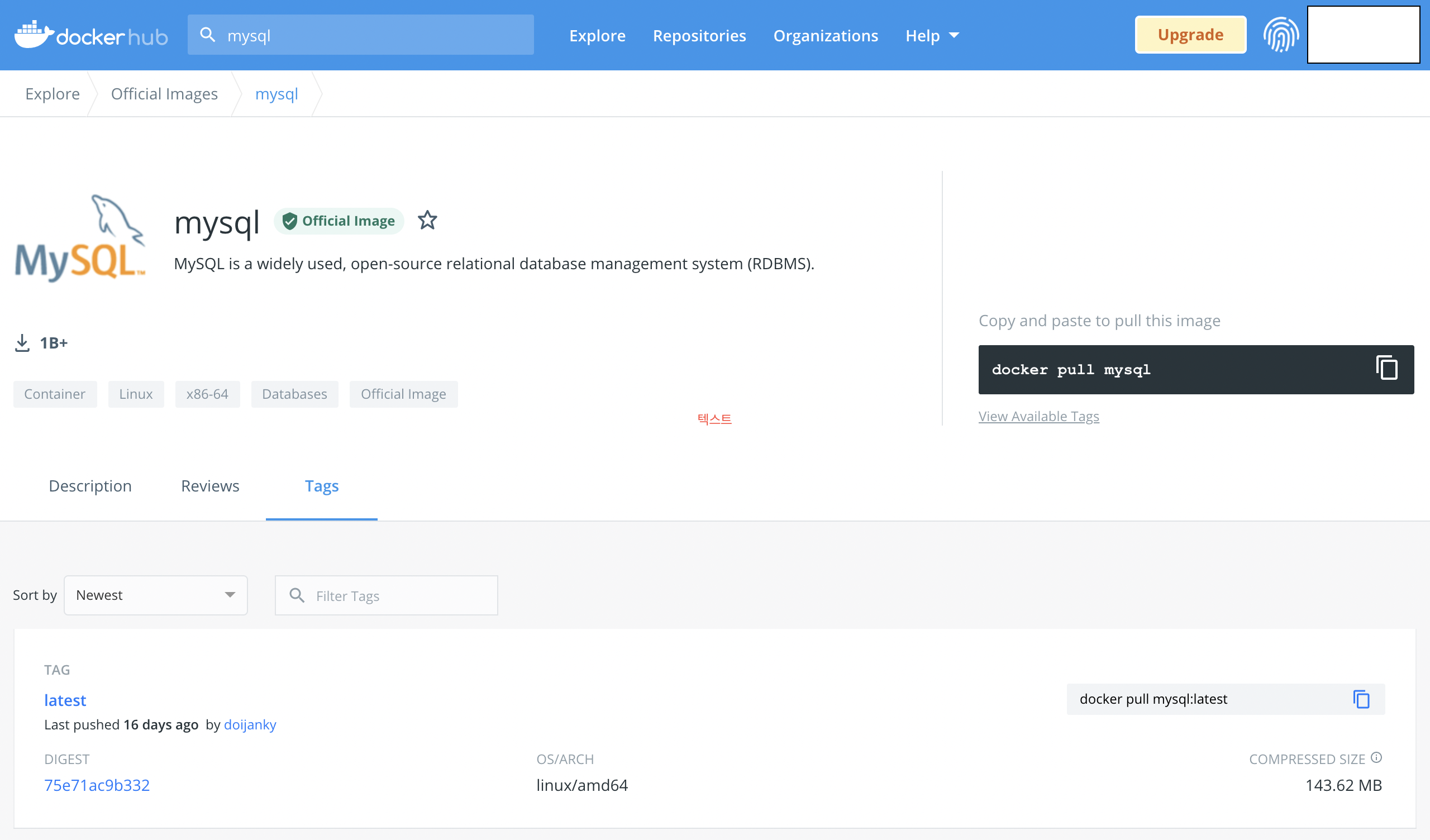Go to Official Images breadcrumb

(164, 94)
